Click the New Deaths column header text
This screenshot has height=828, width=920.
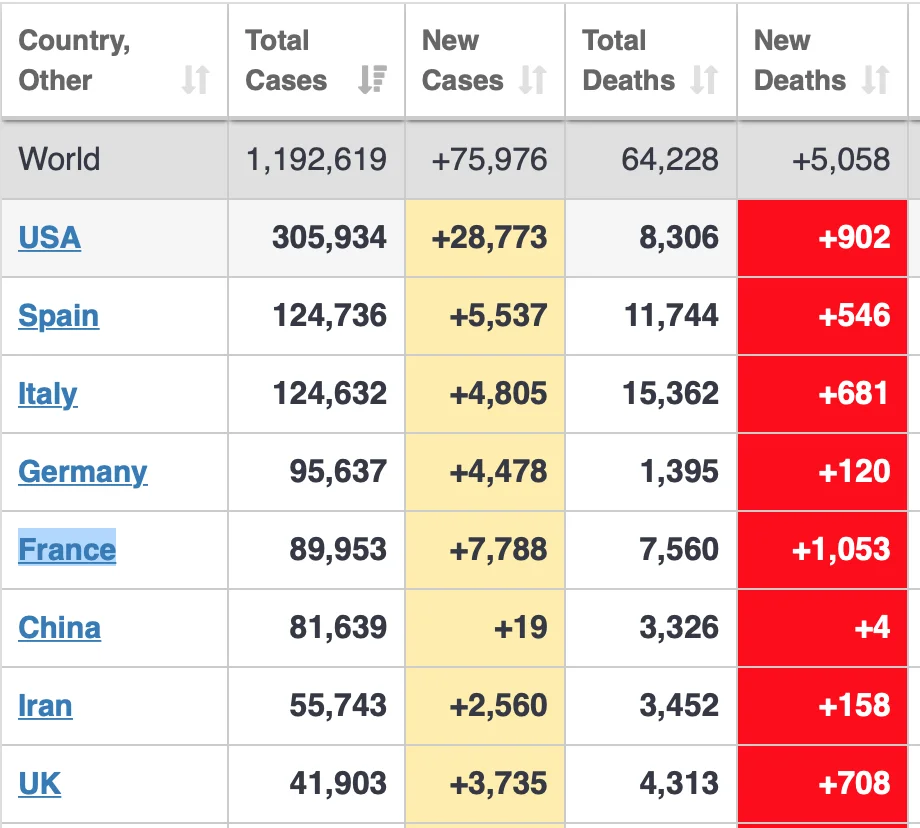(x=799, y=60)
